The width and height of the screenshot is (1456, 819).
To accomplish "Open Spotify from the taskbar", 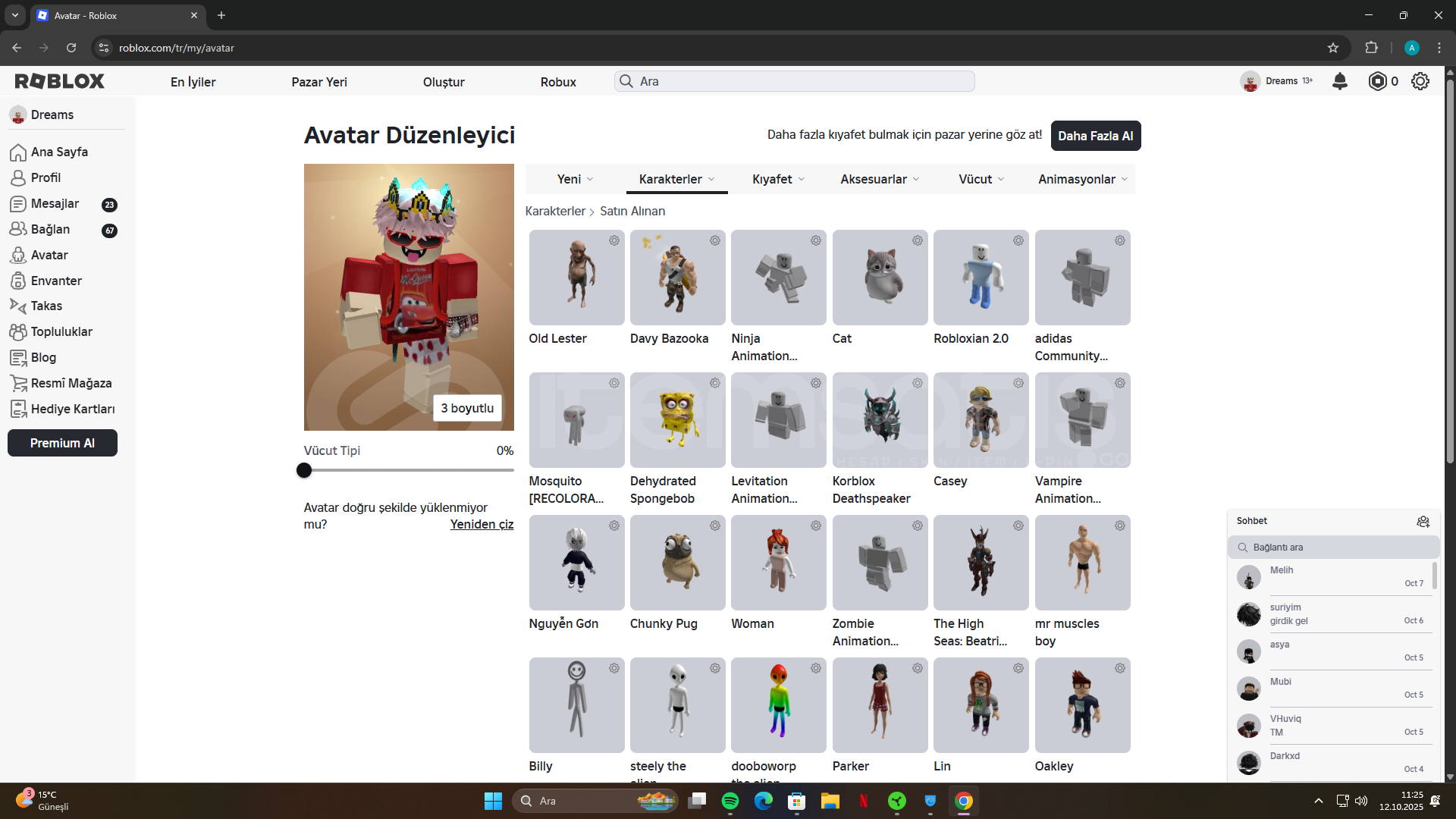I will point(730,801).
